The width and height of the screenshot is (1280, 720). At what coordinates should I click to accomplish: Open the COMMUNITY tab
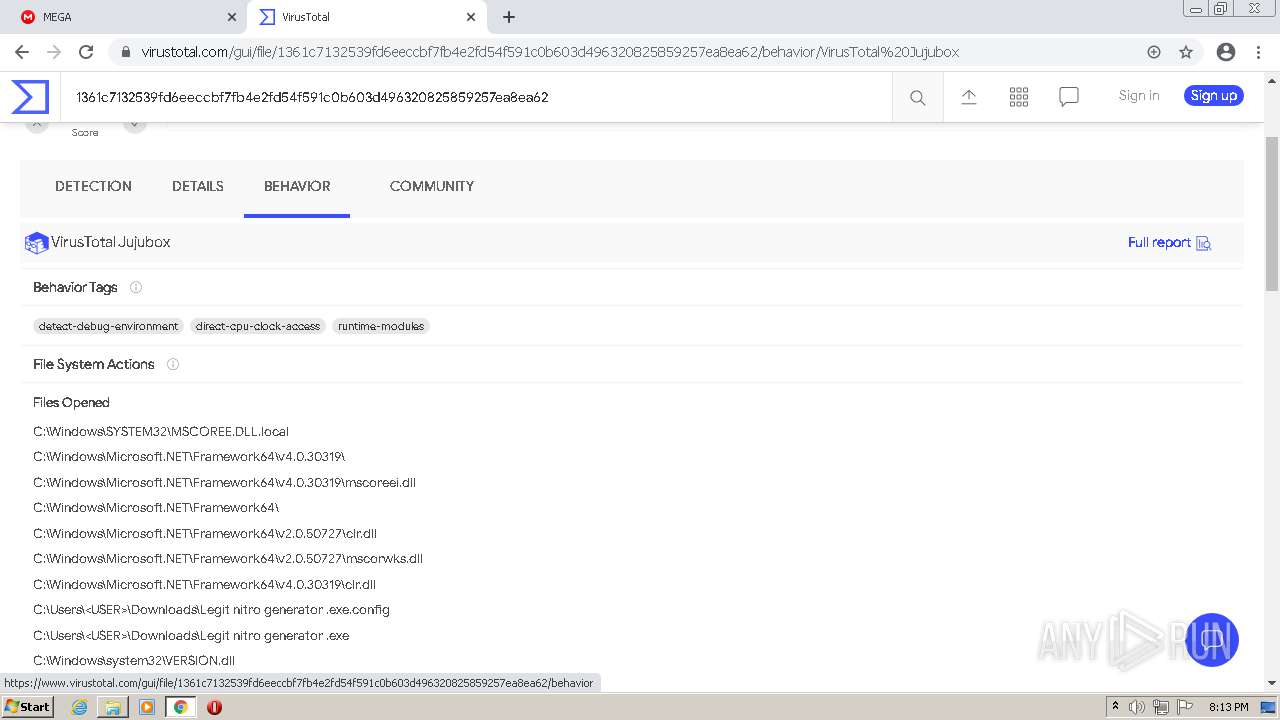(x=432, y=186)
